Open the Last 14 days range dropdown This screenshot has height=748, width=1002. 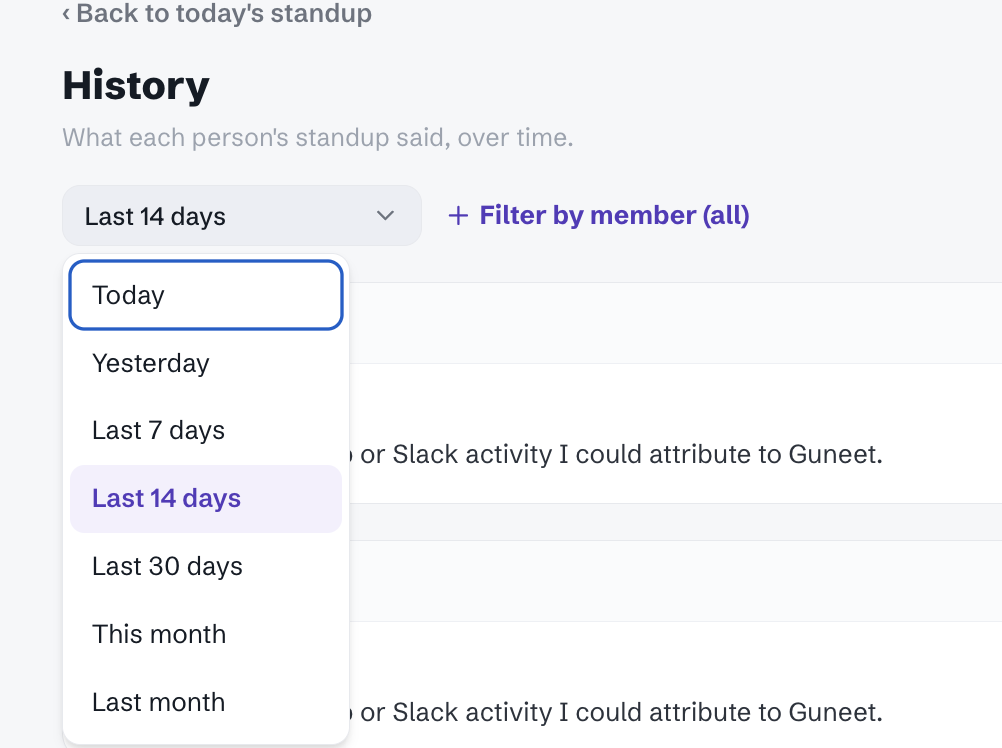tap(242, 216)
